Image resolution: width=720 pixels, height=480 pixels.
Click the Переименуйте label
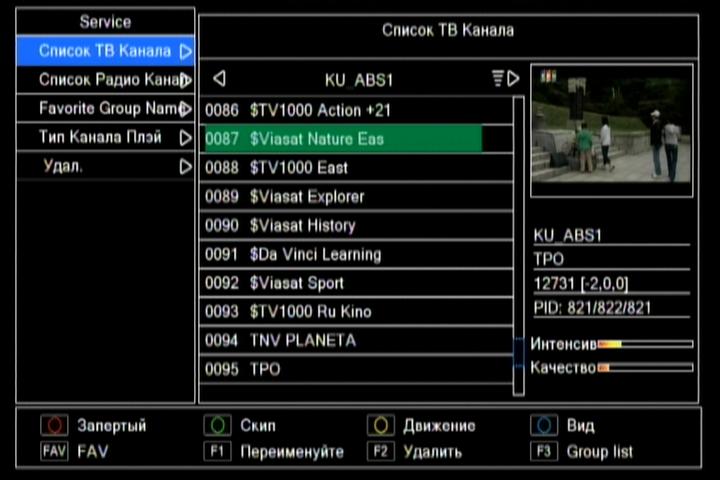(292, 452)
